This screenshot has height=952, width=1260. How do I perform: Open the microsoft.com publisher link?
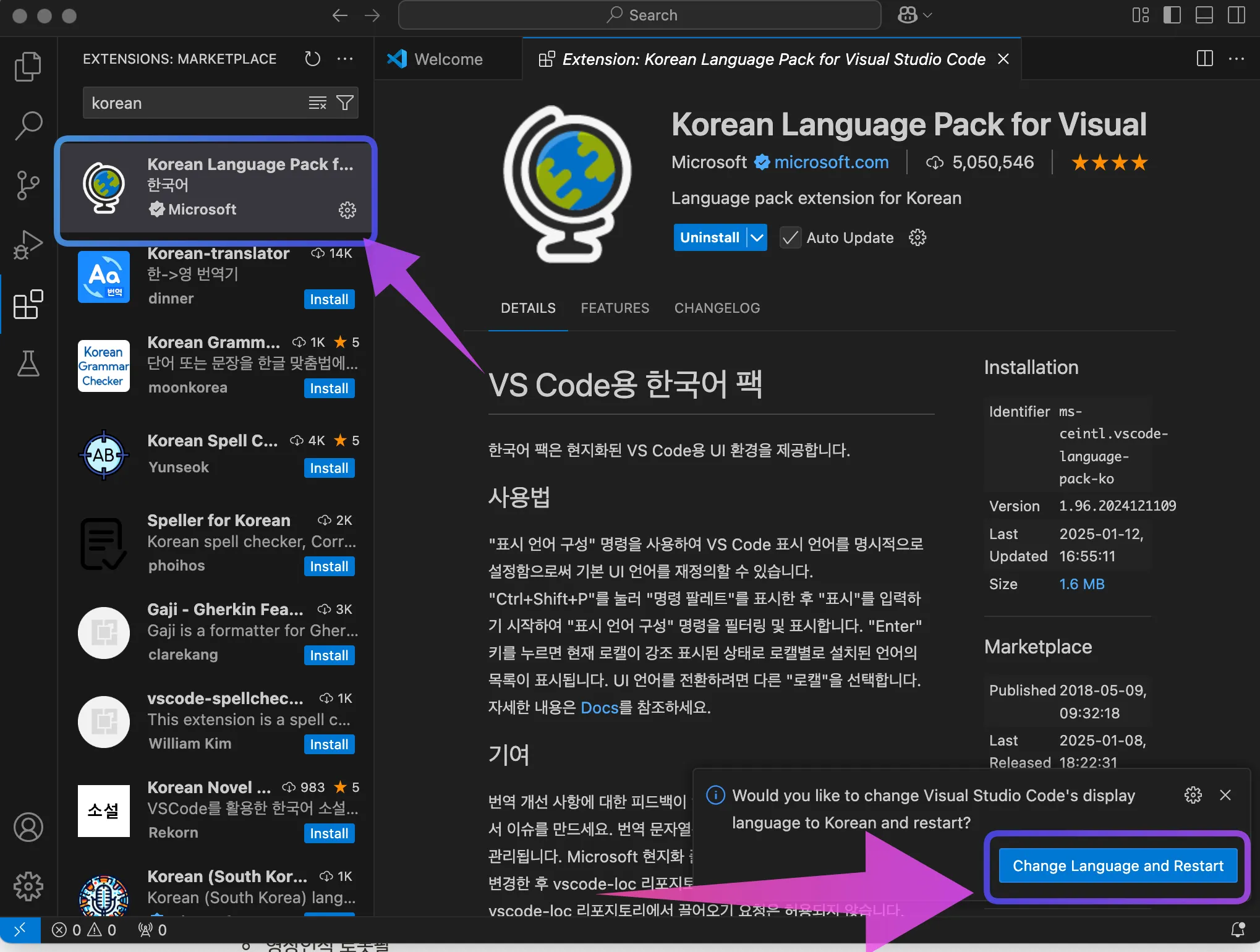pos(831,162)
